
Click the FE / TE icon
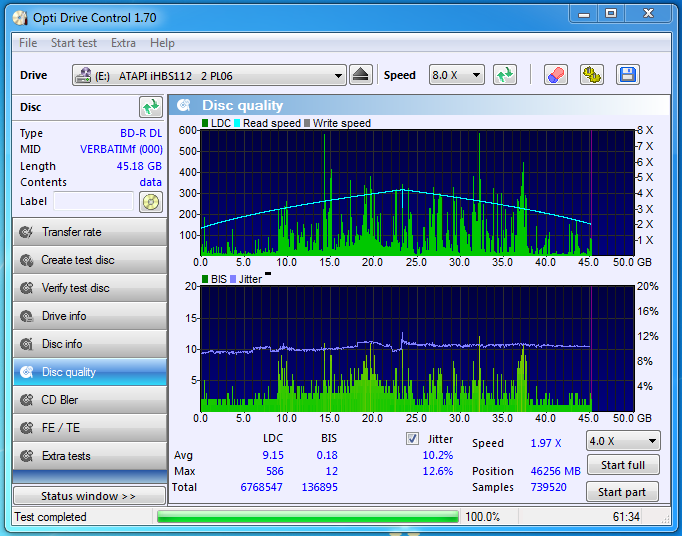coord(26,428)
